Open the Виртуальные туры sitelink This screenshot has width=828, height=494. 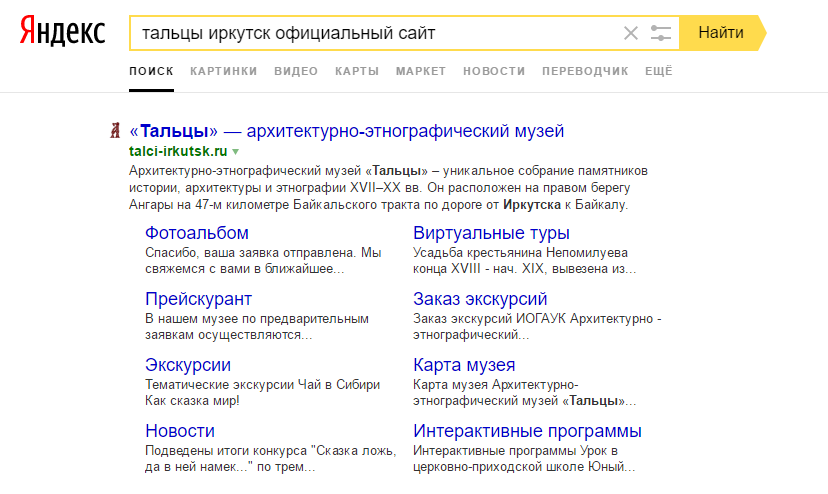tap(492, 233)
